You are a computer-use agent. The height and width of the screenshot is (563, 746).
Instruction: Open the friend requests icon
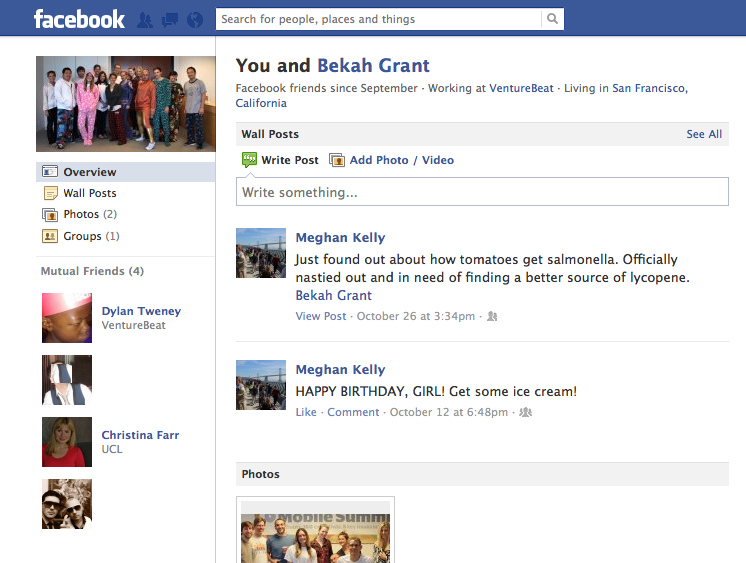coord(145,20)
